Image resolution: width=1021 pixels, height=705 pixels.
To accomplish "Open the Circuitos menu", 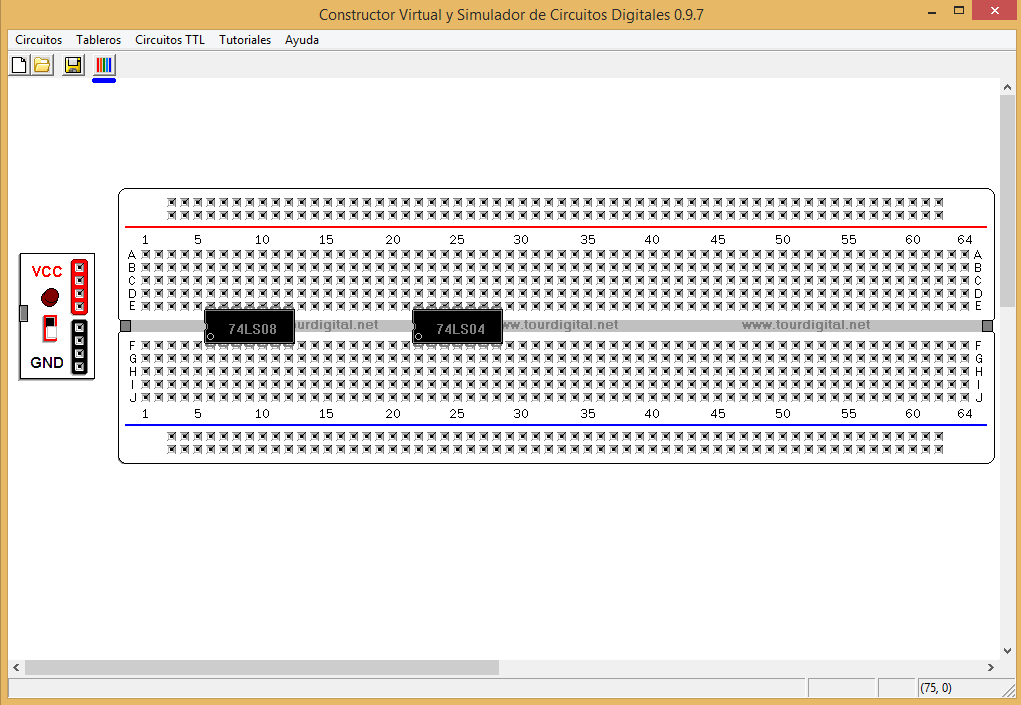I will click(38, 40).
